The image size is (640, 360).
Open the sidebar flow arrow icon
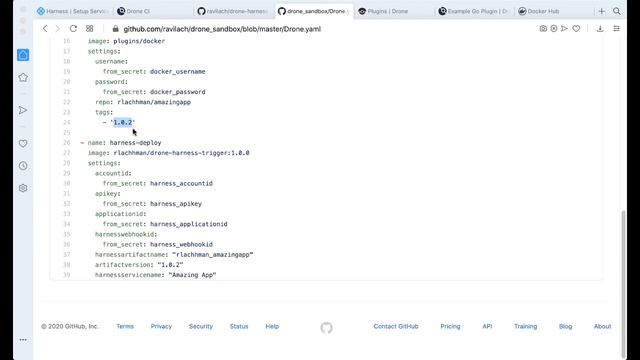23,110
